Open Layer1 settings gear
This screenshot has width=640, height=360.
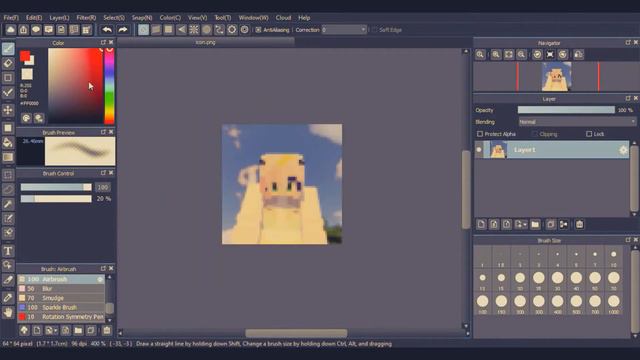coord(623,150)
